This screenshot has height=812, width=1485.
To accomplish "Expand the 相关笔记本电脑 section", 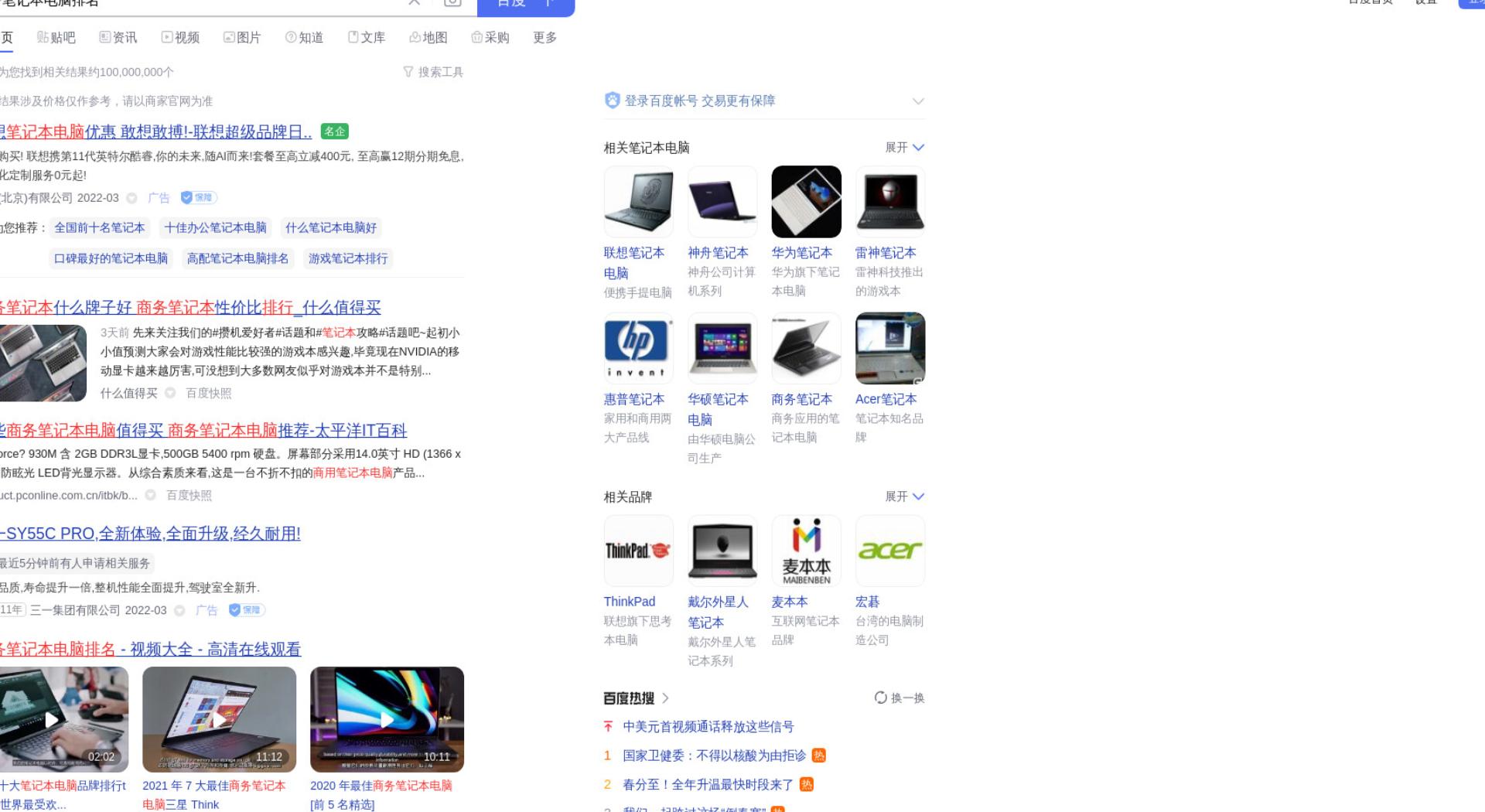I will (905, 147).
